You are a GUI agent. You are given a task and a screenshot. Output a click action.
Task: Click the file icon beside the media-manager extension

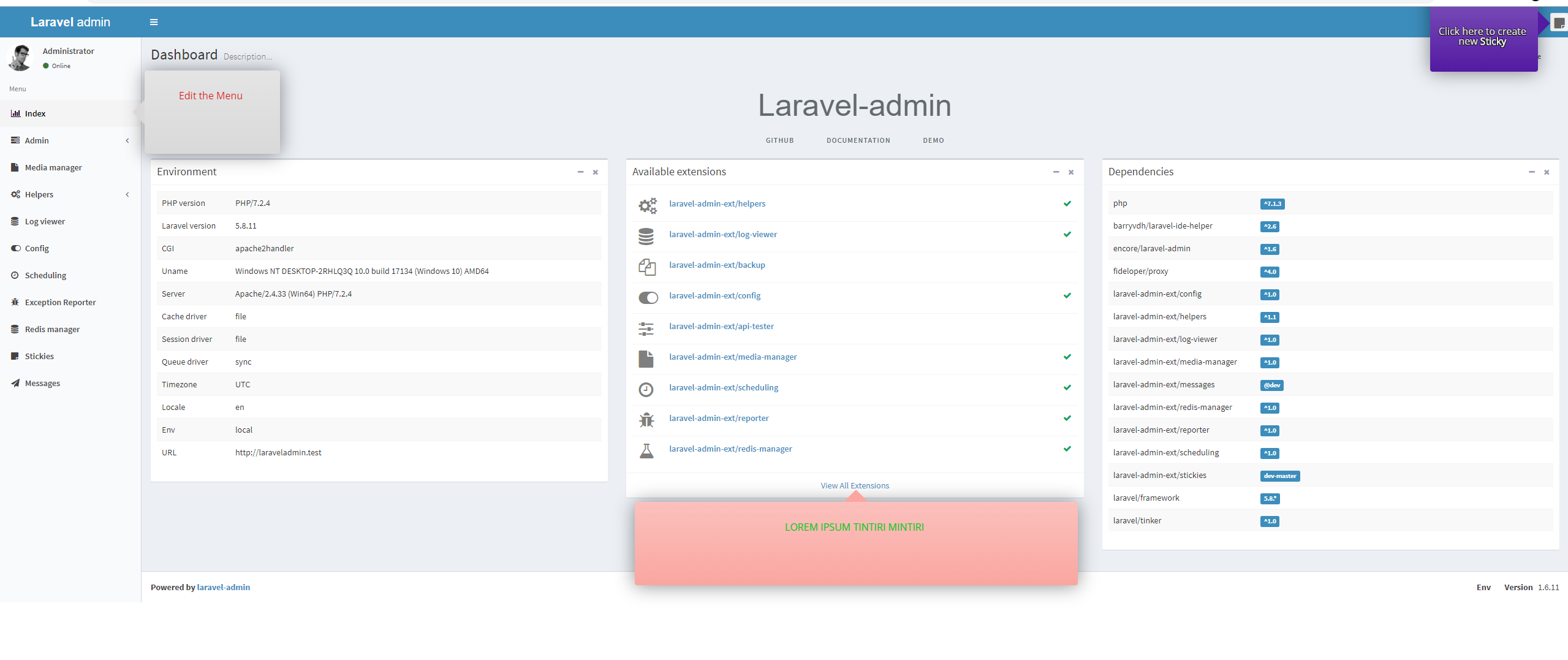click(646, 358)
